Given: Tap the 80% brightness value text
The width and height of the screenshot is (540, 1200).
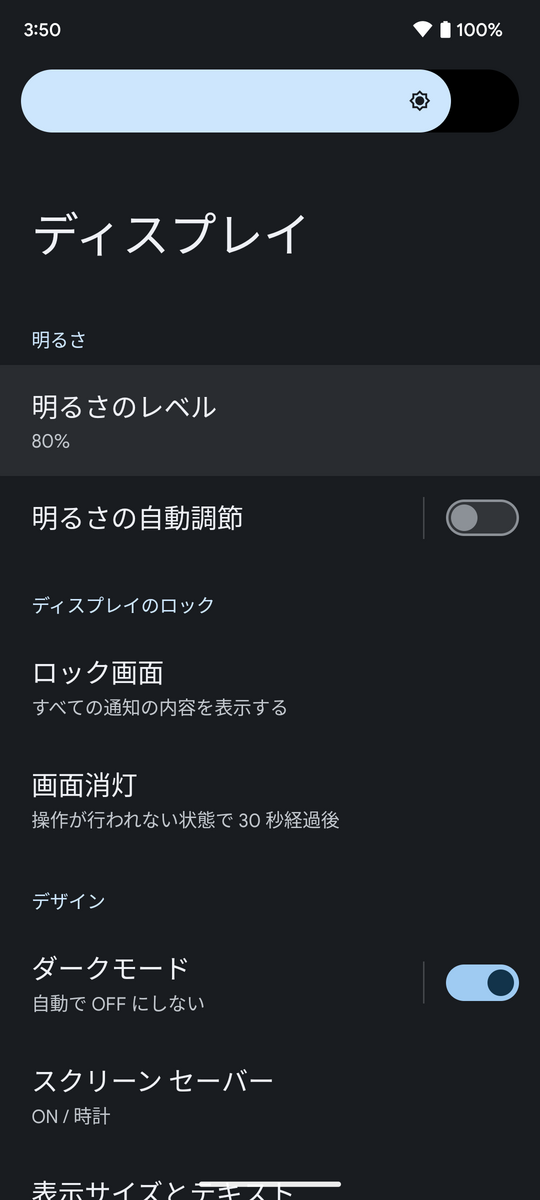Looking at the screenshot, I should [x=51, y=441].
